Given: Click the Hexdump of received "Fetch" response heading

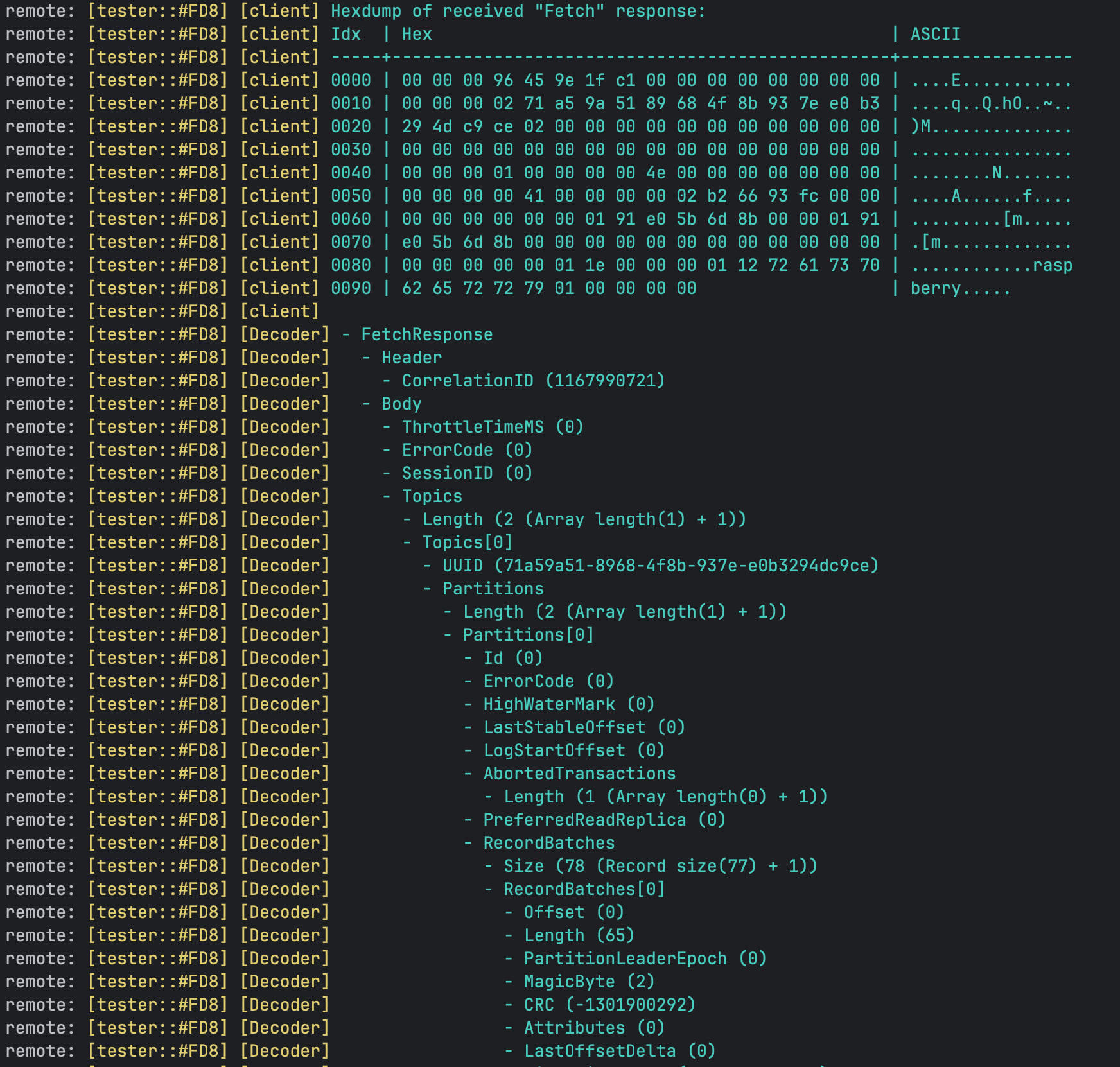Looking at the screenshot, I should [x=518, y=12].
